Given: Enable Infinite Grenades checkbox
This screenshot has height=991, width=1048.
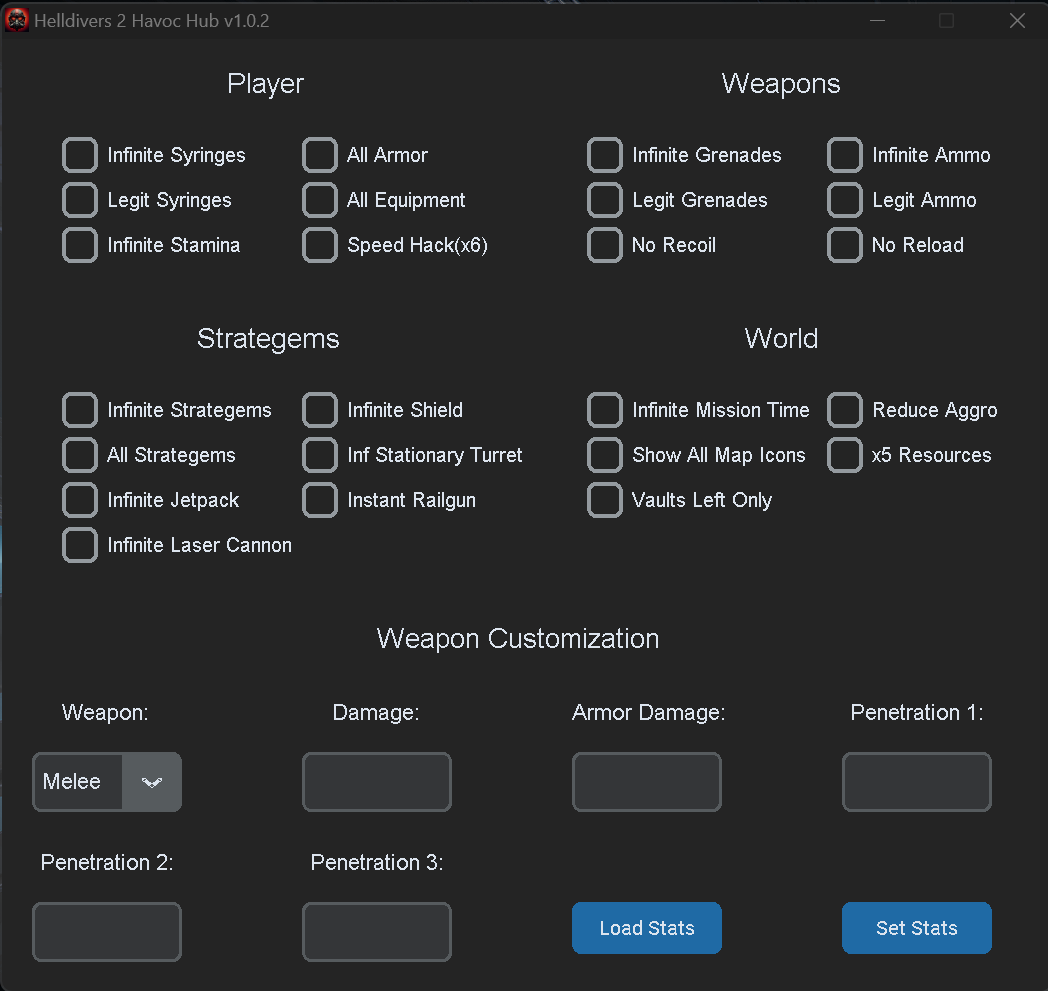Looking at the screenshot, I should pyautogui.click(x=605, y=155).
